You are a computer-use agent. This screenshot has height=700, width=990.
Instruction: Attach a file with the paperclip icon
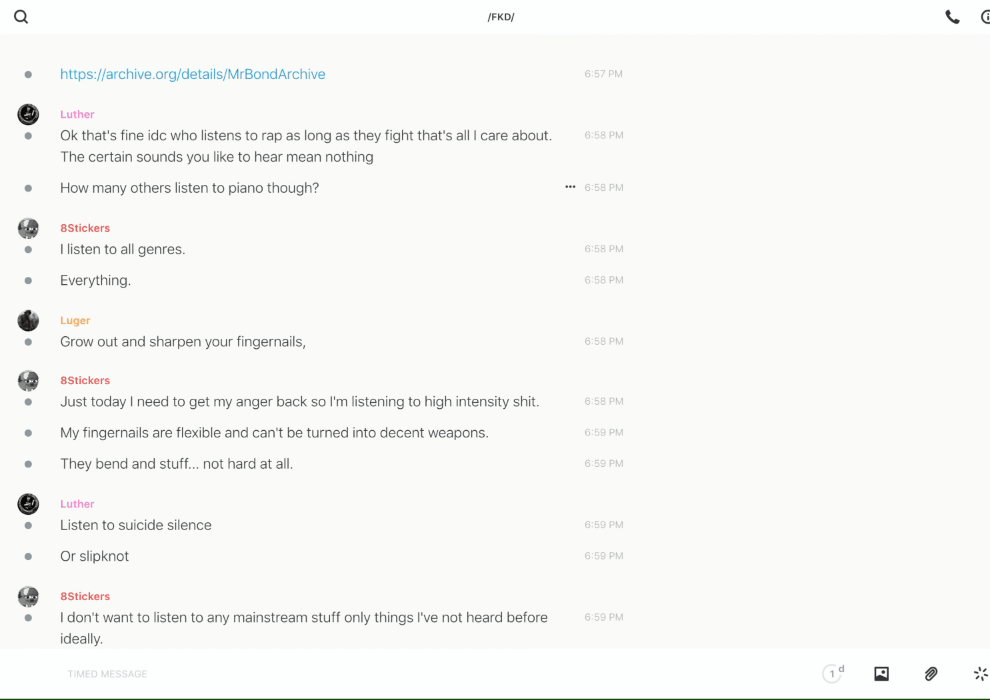coord(931,674)
